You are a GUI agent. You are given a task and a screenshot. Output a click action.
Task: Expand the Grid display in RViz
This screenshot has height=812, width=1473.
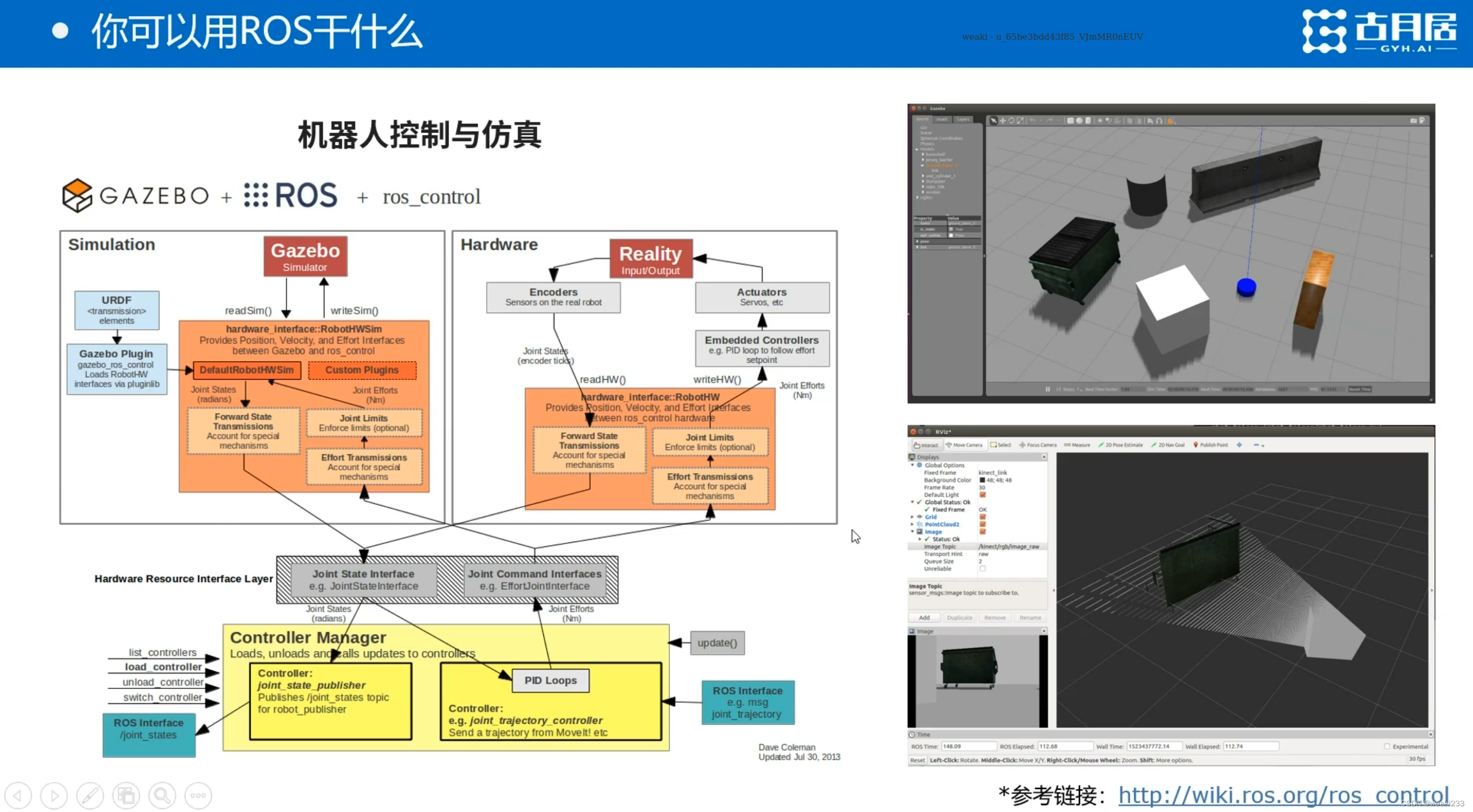(913, 517)
